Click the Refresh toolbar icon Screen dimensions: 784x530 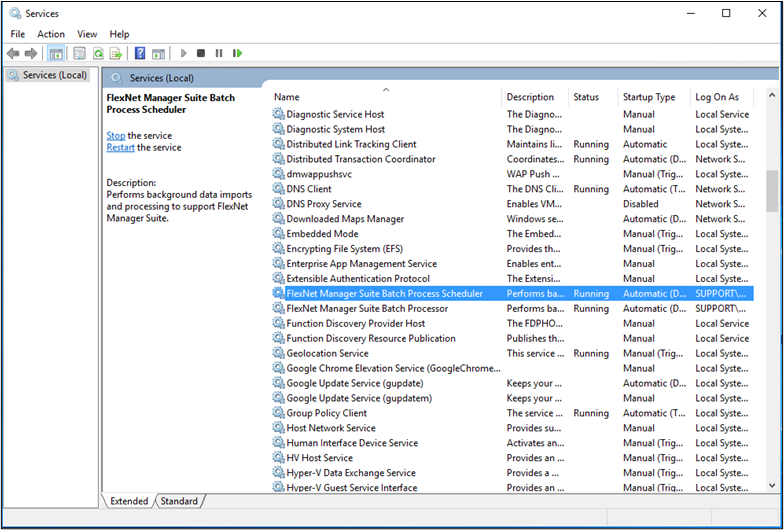click(98, 53)
